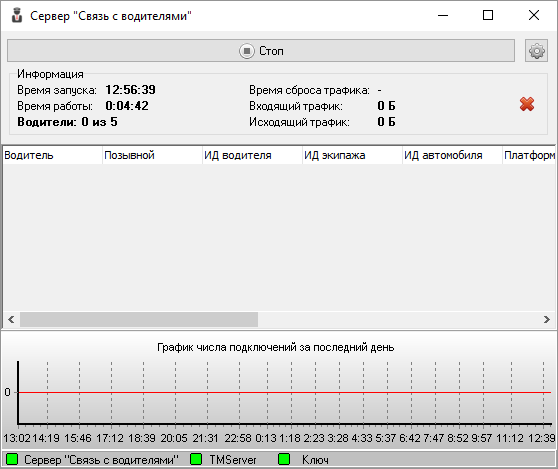The width and height of the screenshot is (558, 469).
Task: Click the ИД автомобиля column header
Action: tap(452, 156)
